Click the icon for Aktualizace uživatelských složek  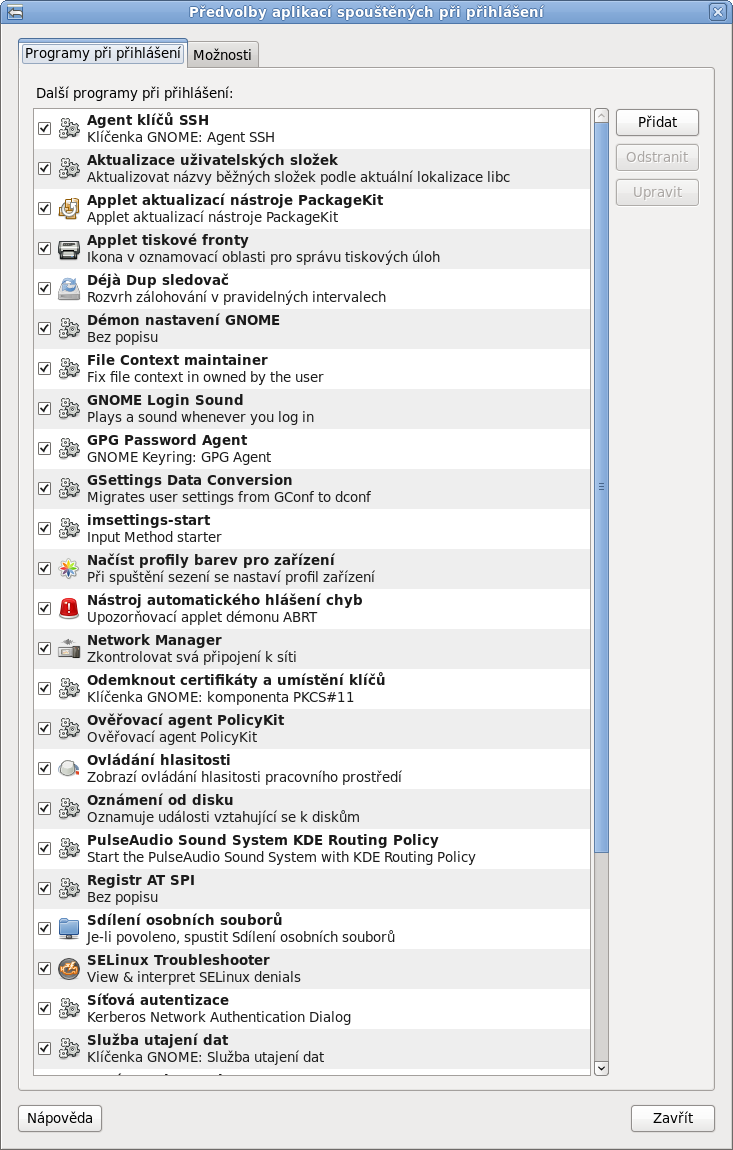pos(69,169)
